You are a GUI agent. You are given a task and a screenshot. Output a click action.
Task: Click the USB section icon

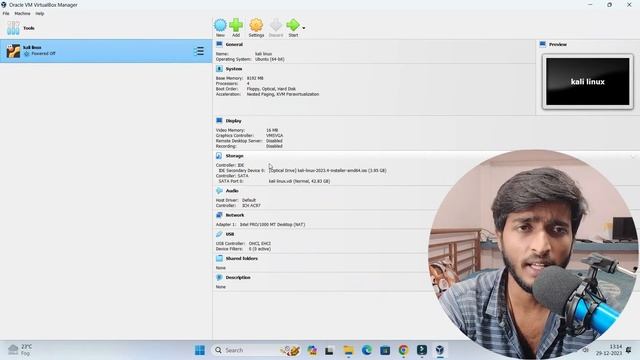tap(219, 234)
